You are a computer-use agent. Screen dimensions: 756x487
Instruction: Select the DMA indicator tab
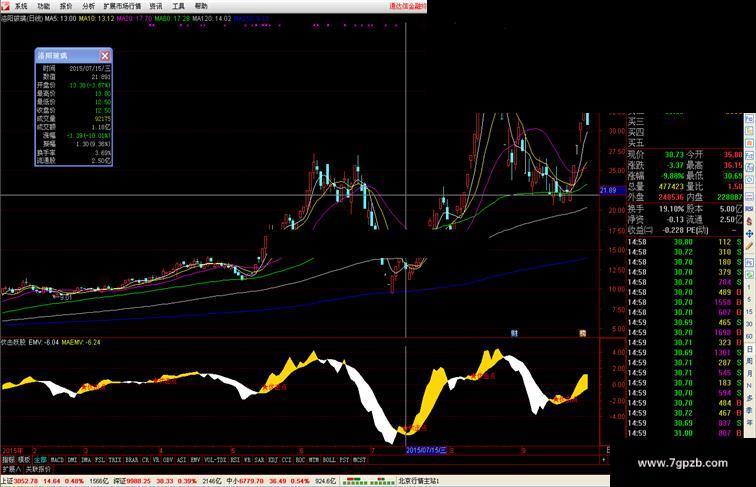click(86, 460)
